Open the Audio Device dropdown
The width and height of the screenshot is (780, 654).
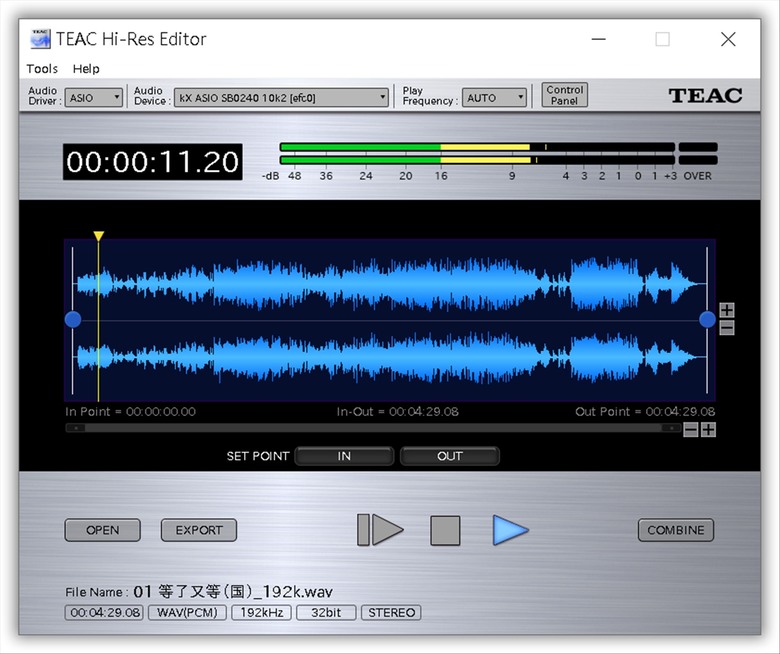281,97
